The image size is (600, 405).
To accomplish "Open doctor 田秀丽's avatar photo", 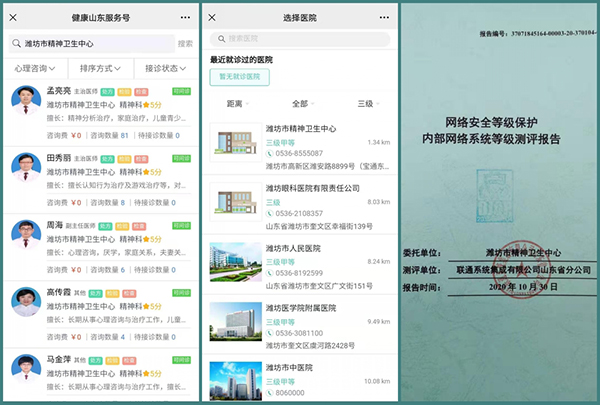I will click(26, 167).
